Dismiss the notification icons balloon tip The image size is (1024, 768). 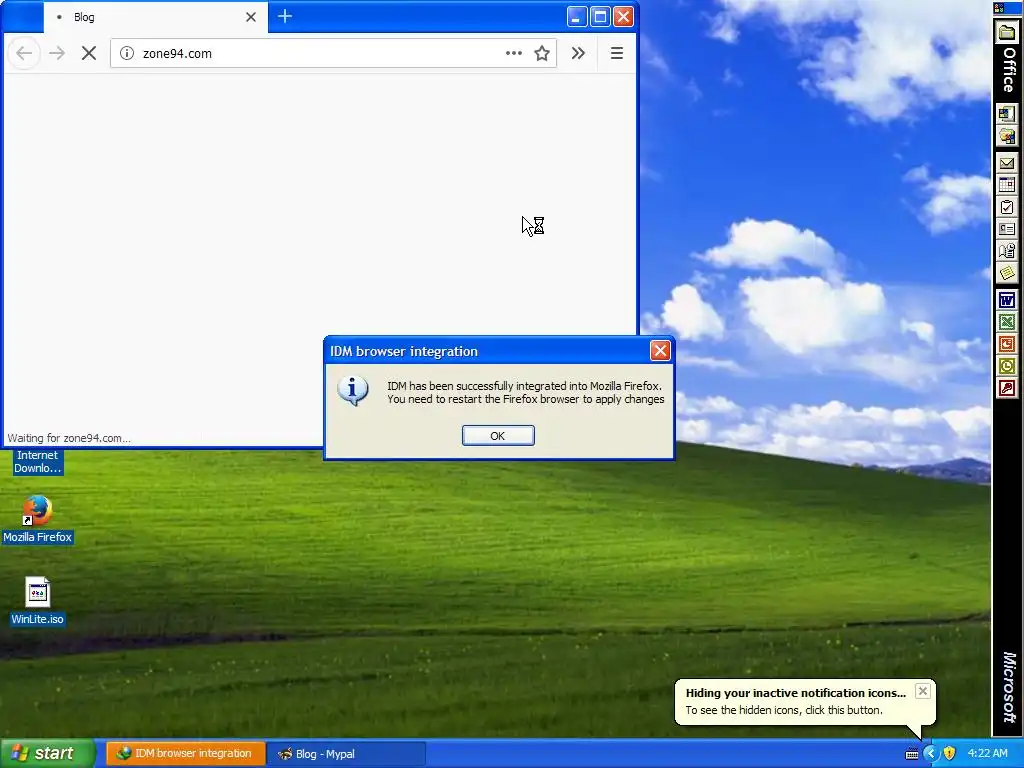(x=922, y=691)
